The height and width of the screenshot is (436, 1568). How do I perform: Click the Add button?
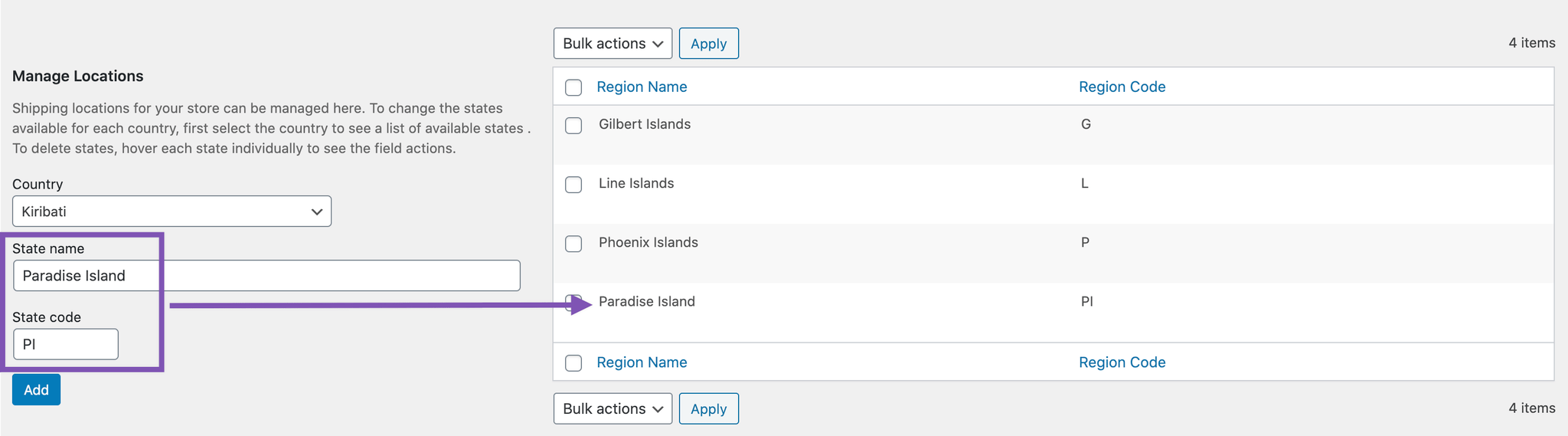(x=36, y=390)
